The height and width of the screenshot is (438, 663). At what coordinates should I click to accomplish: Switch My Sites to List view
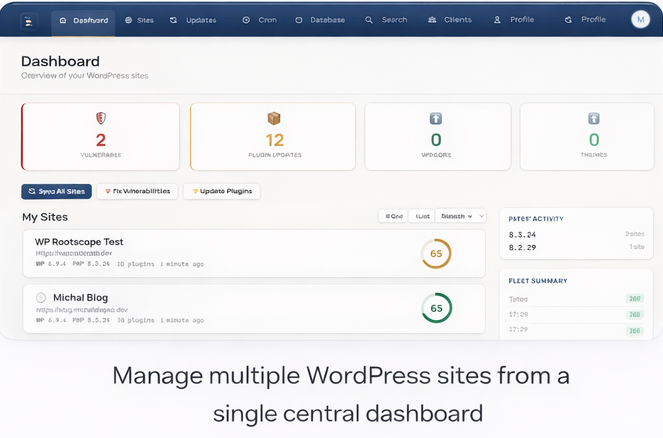pos(422,216)
